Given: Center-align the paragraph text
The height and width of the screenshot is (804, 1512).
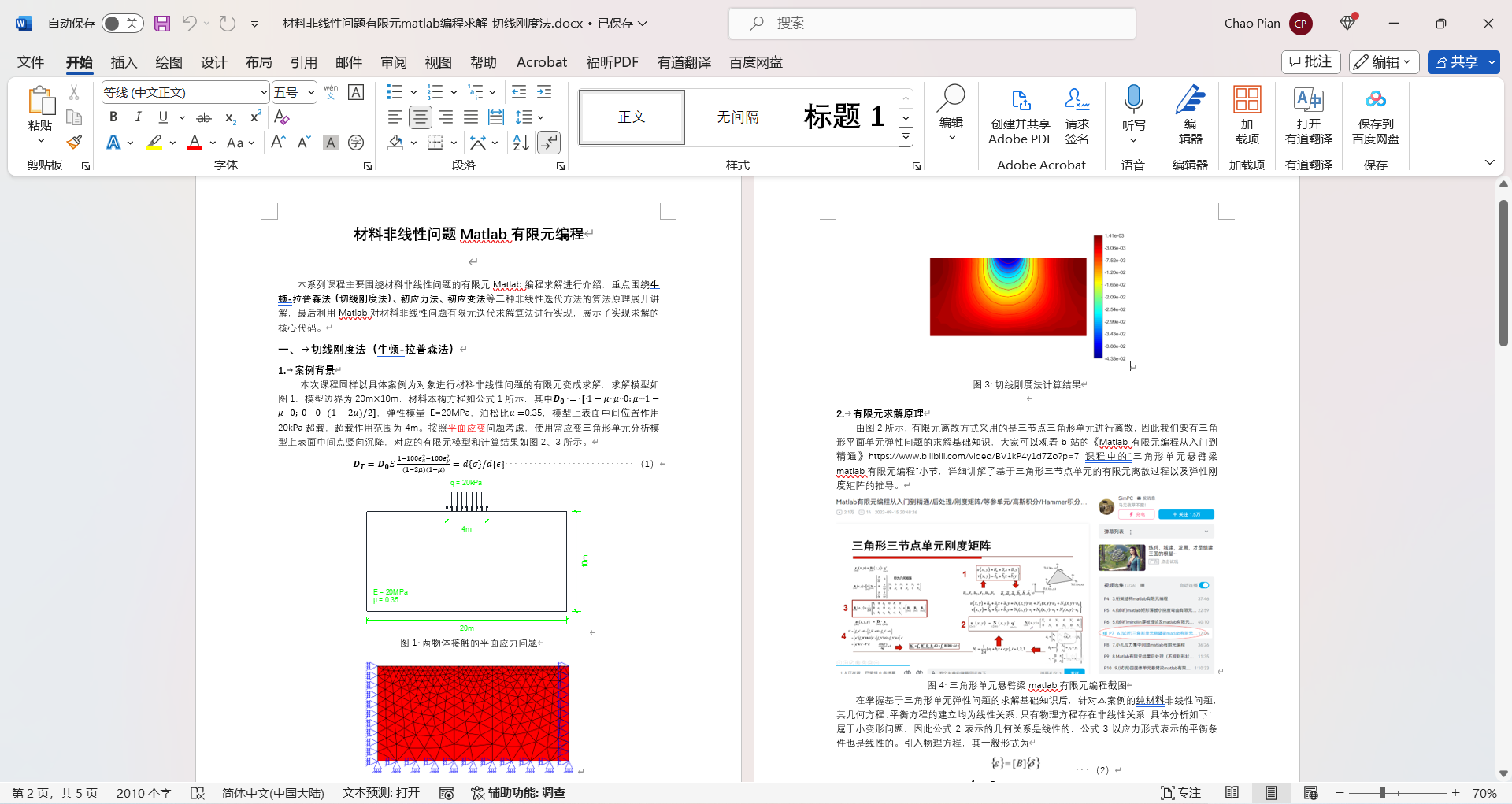Looking at the screenshot, I should (x=421, y=117).
